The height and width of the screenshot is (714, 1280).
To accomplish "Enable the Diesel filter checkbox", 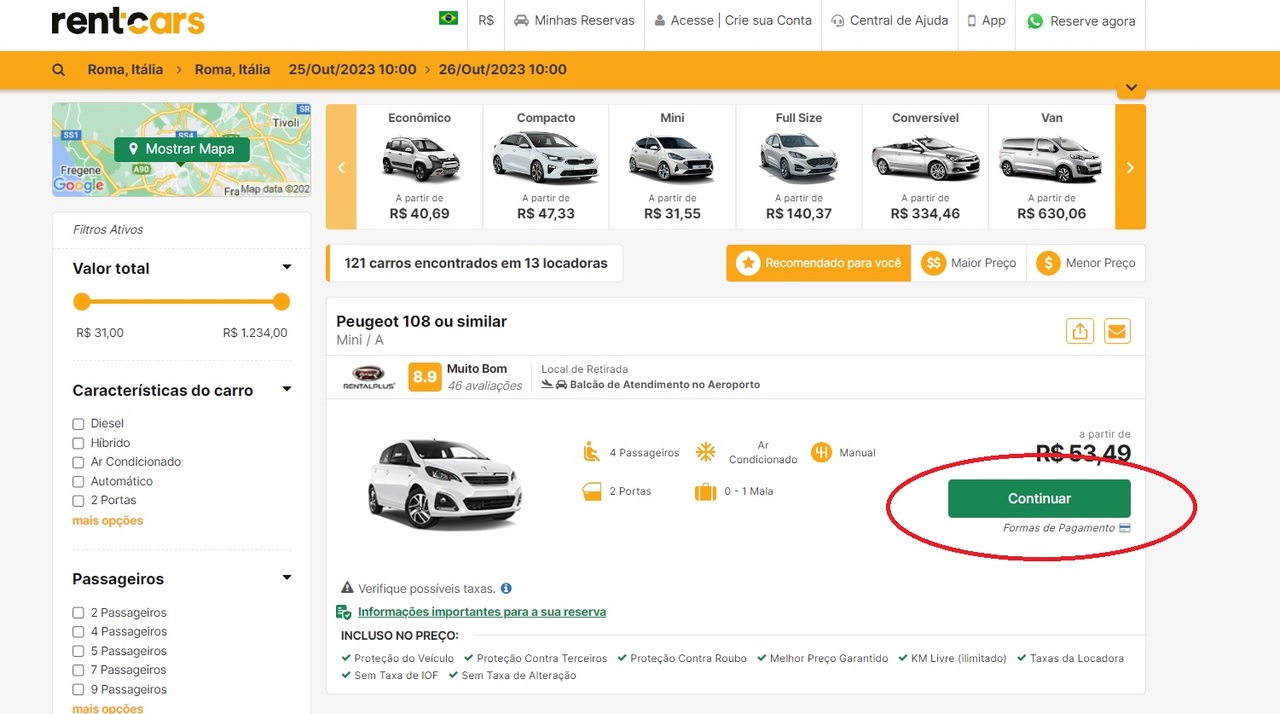I will tap(78, 424).
